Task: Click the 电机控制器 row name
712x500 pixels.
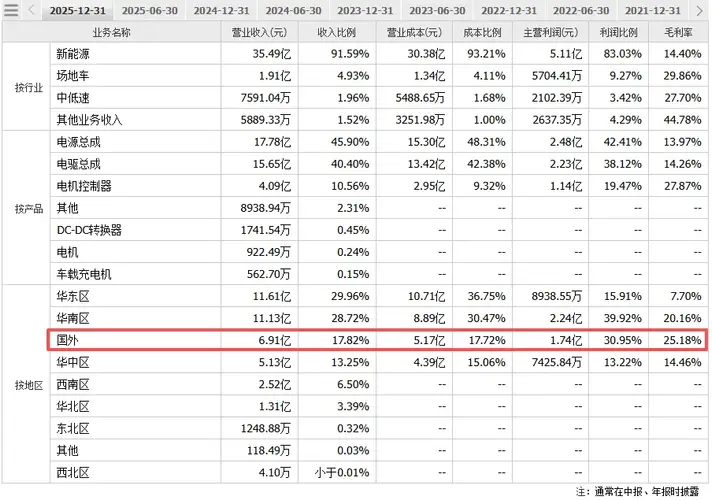Action: (x=84, y=186)
